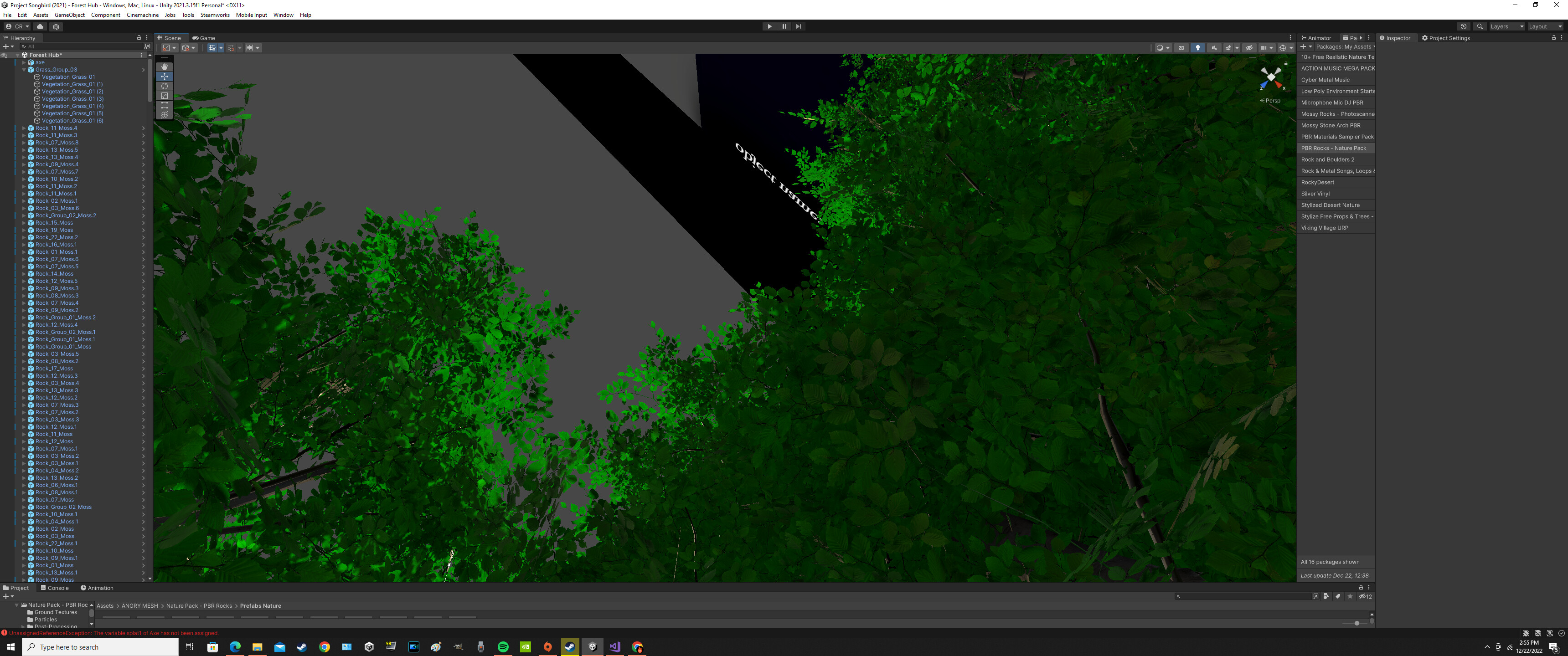Toggle the Forest Hub scene visibility eye
The image size is (1568, 656).
tap(4, 55)
